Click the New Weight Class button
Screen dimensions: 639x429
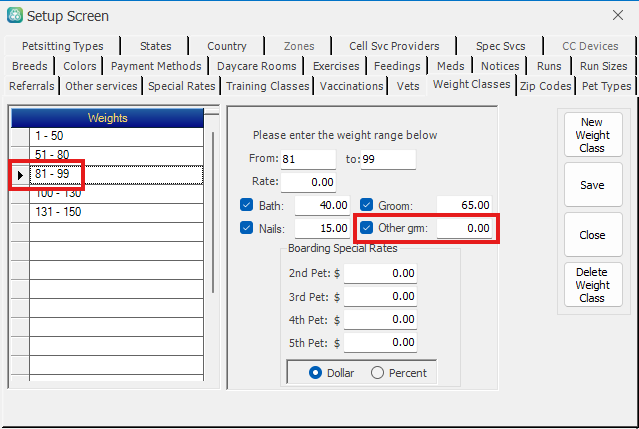click(x=593, y=135)
